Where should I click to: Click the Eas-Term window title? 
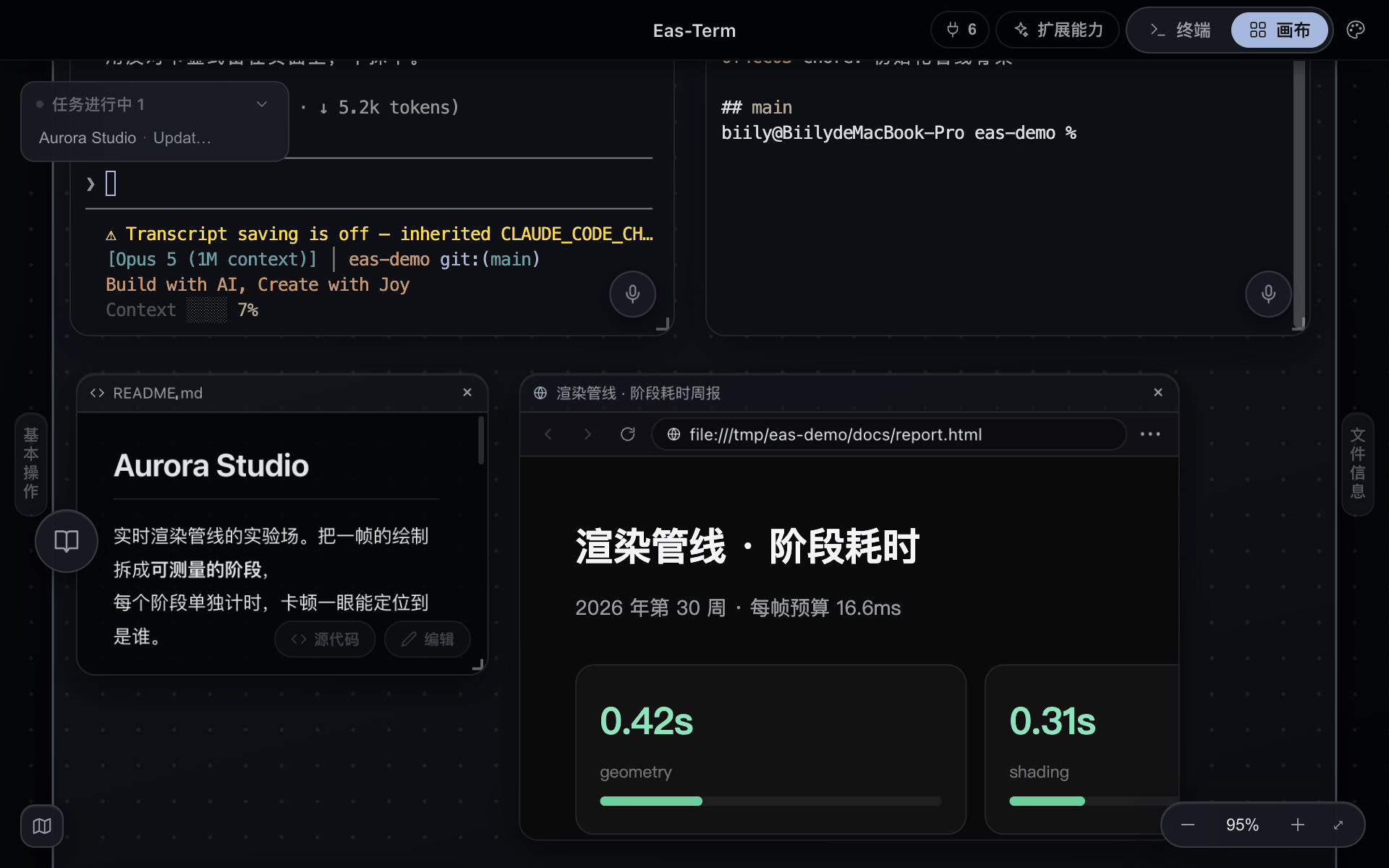[x=694, y=30]
